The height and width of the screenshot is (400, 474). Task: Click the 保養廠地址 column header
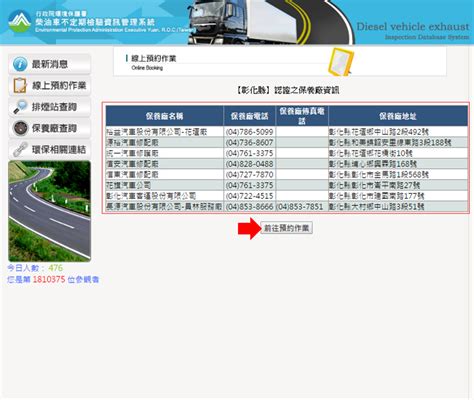click(398, 116)
